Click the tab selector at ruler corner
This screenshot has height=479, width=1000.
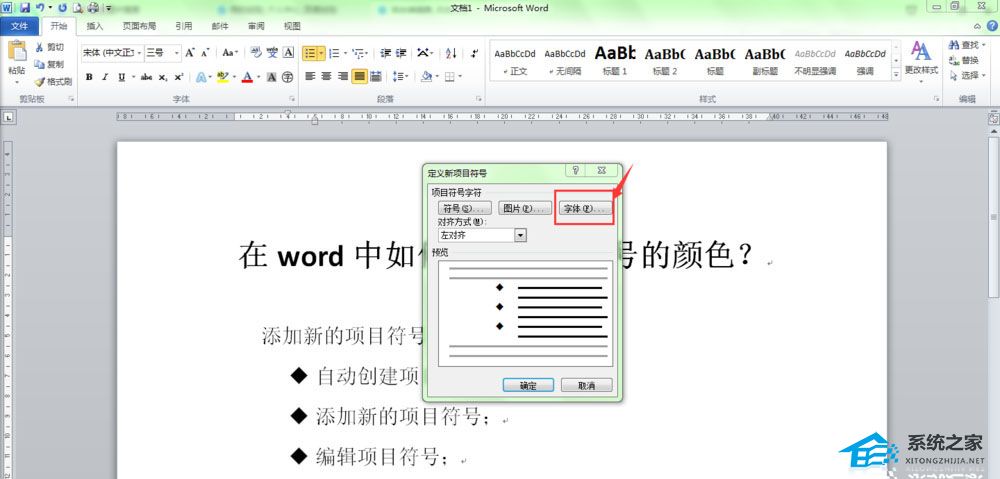point(8,117)
